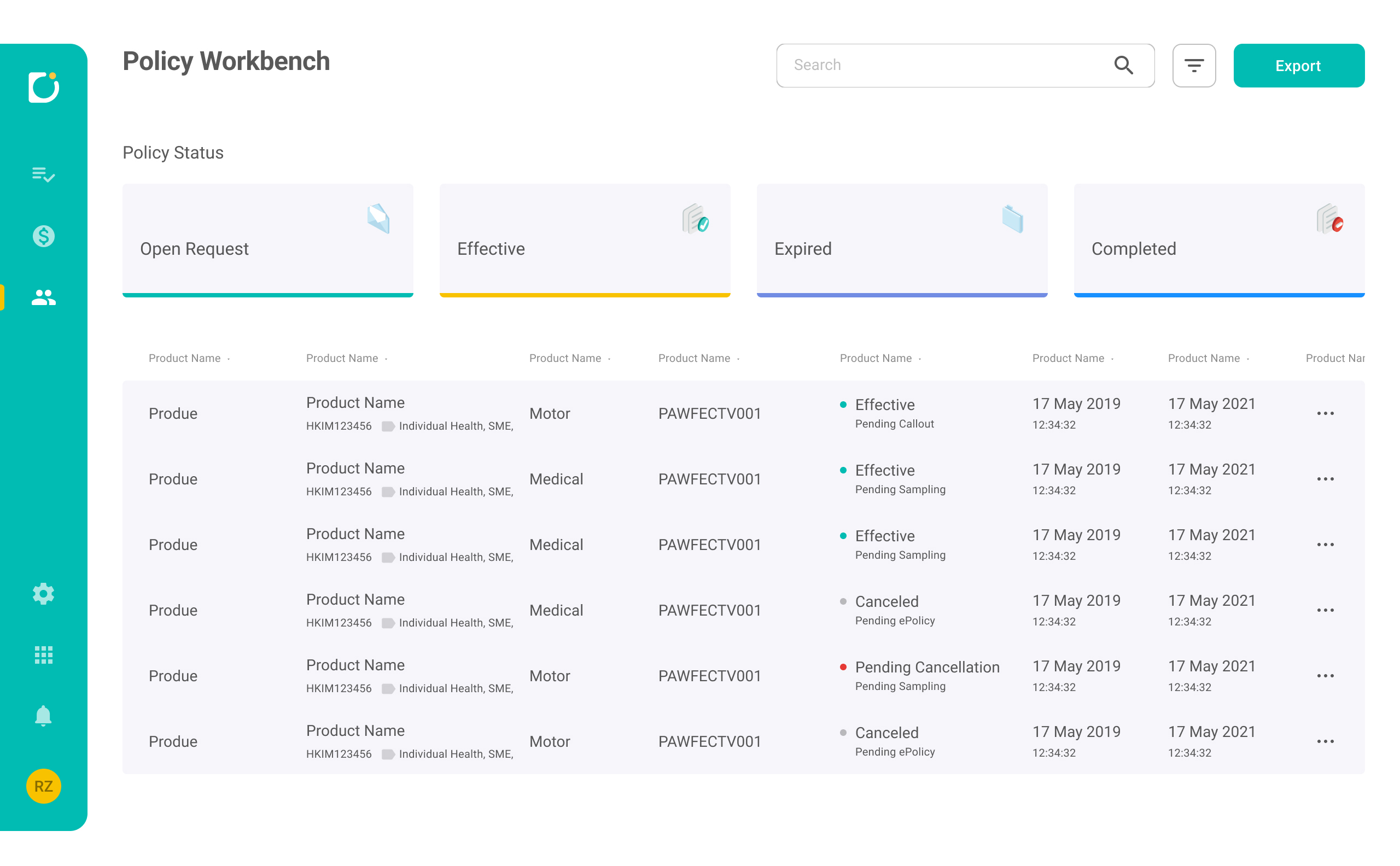Click the search magnifier icon
The width and height of the screenshot is (1400, 866).
pyautogui.click(x=1123, y=65)
